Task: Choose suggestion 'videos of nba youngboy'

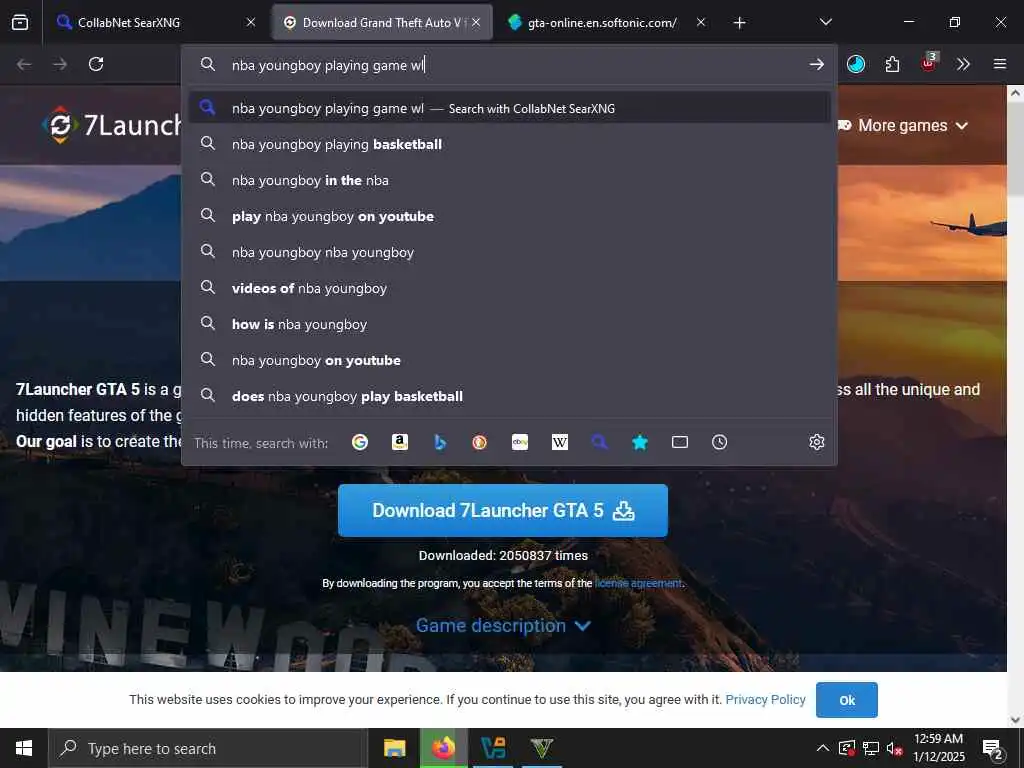Action: tap(509, 288)
